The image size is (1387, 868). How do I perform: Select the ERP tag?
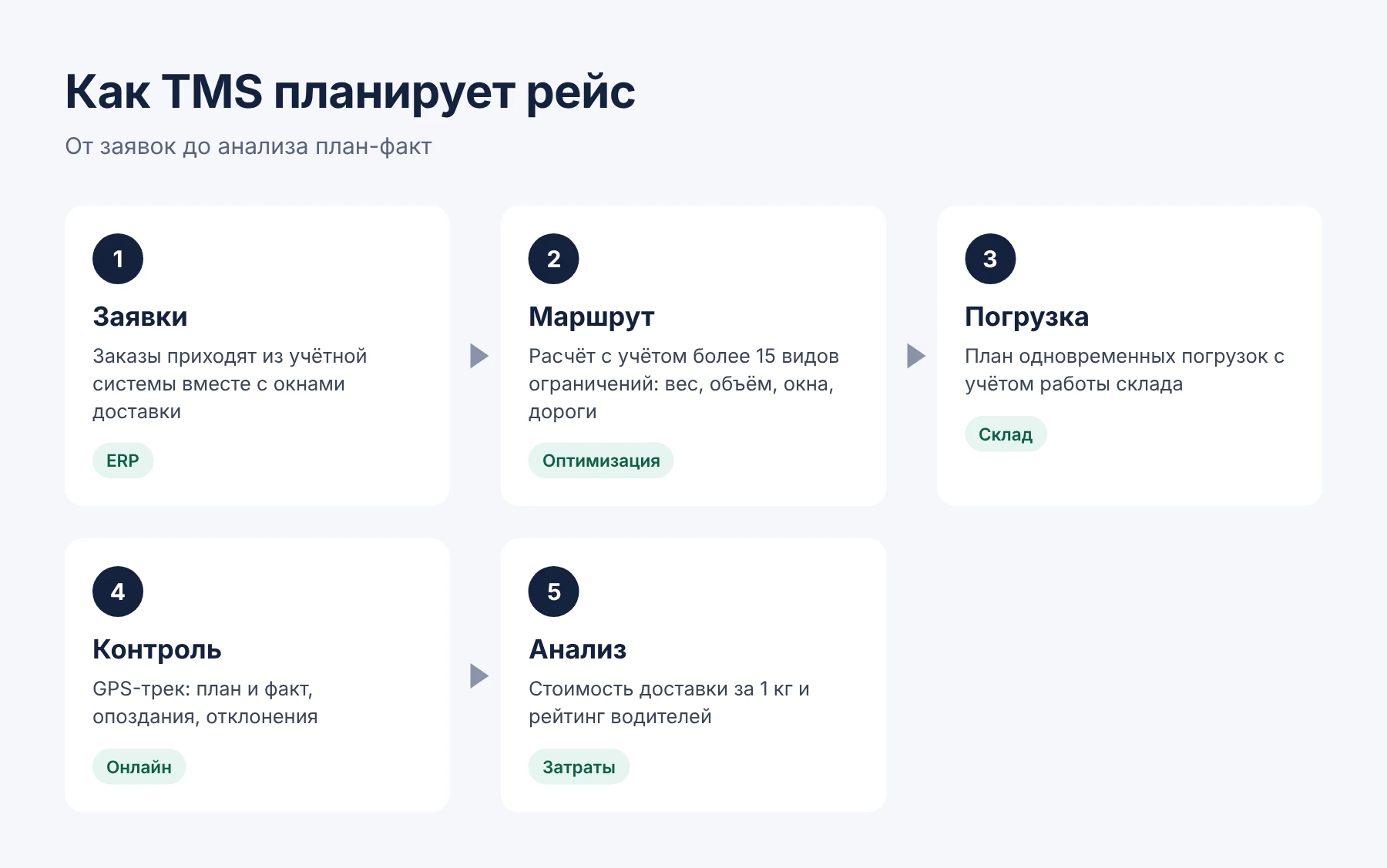tap(123, 461)
